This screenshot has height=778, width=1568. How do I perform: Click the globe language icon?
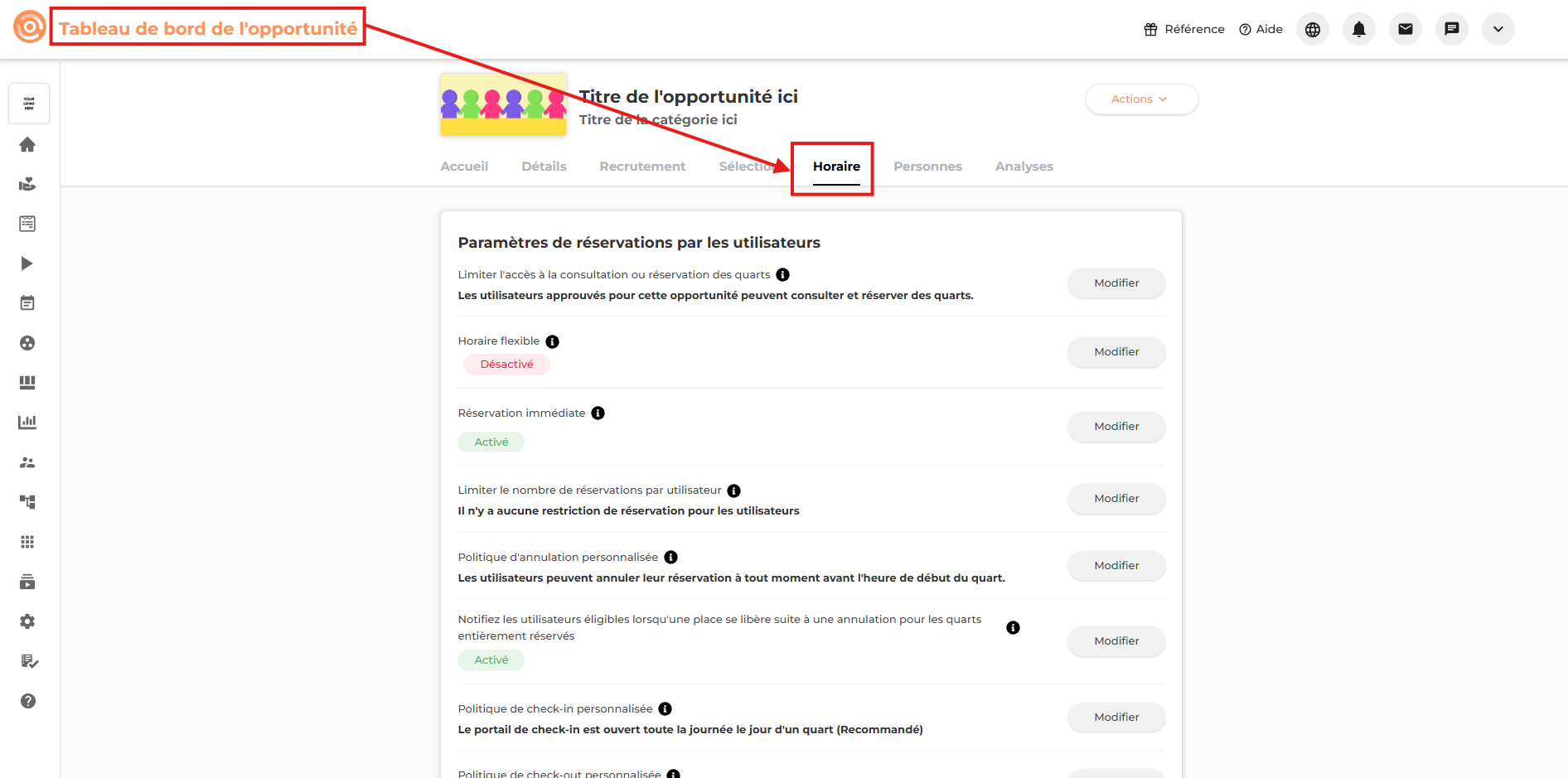click(1312, 29)
